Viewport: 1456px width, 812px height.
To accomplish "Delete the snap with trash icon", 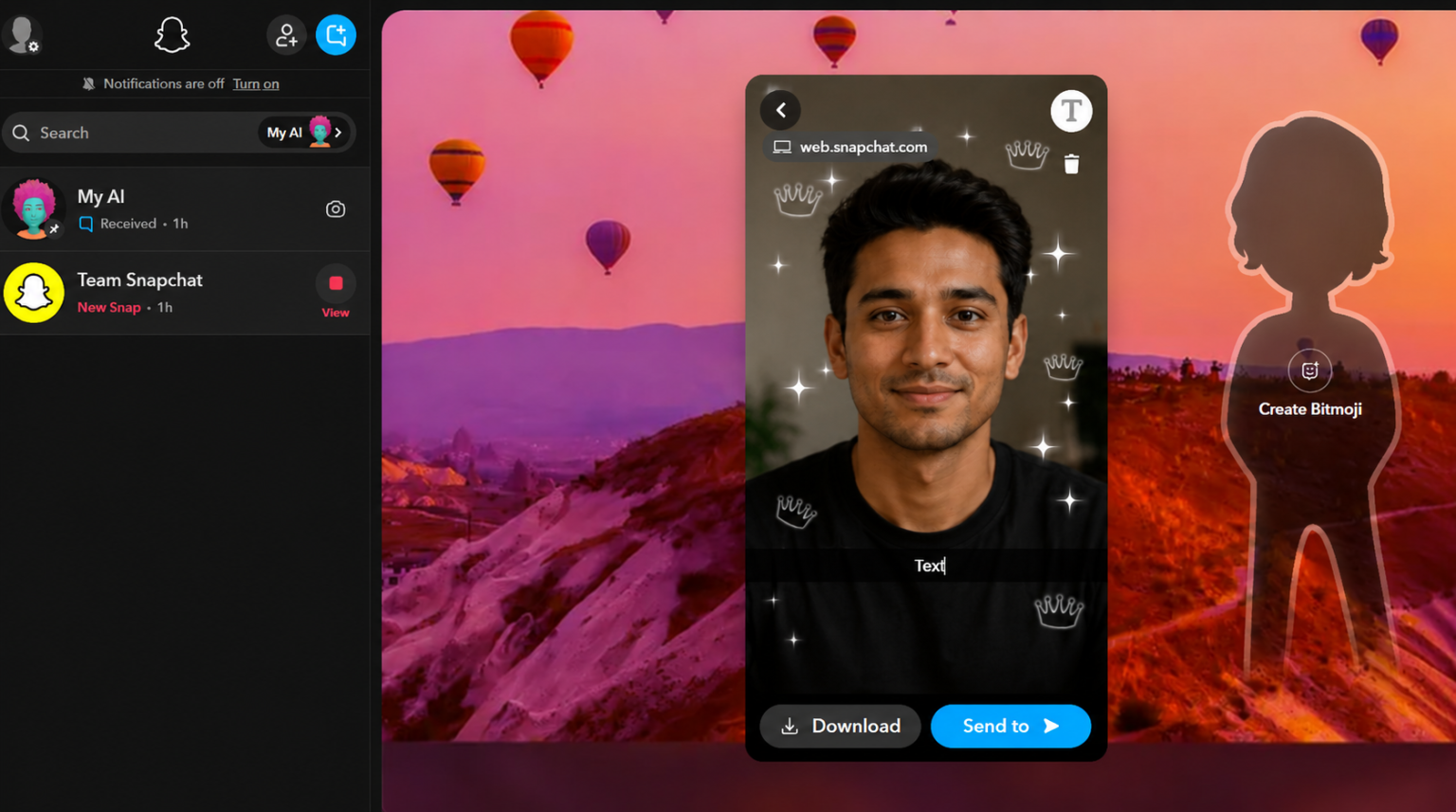I will pyautogui.click(x=1071, y=165).
